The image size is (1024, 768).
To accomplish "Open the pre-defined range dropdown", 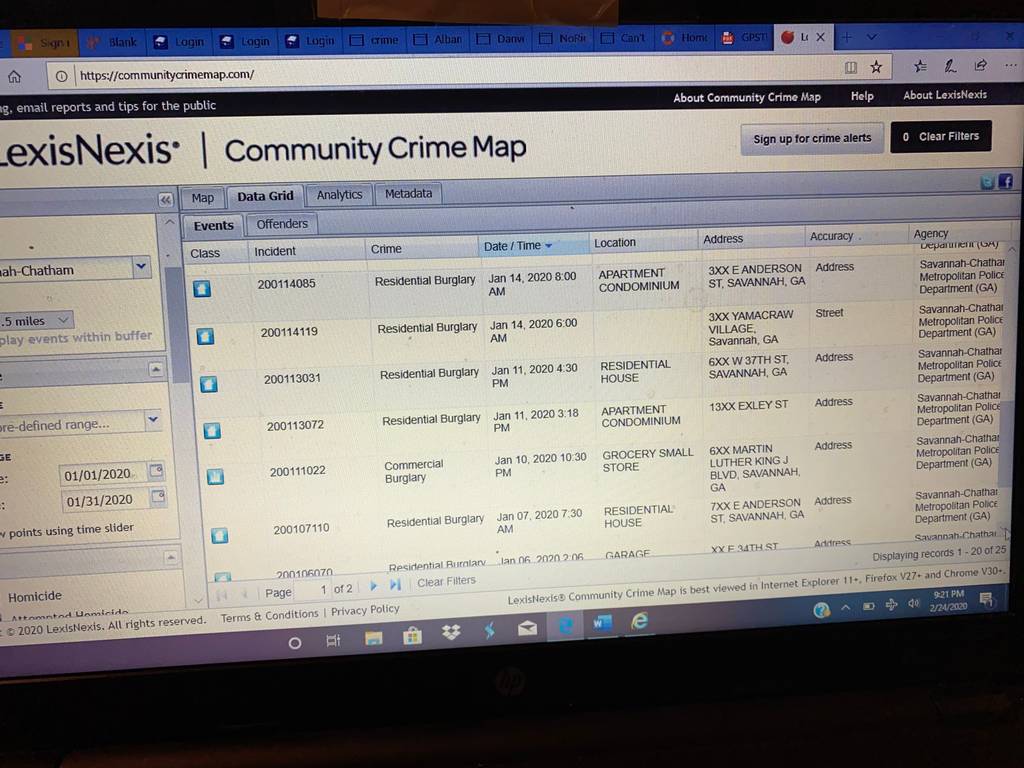I will coord(153,419).
